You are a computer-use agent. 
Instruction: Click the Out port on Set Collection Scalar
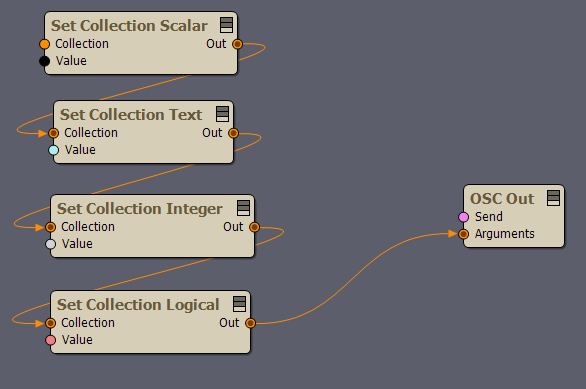coord(237,44)
